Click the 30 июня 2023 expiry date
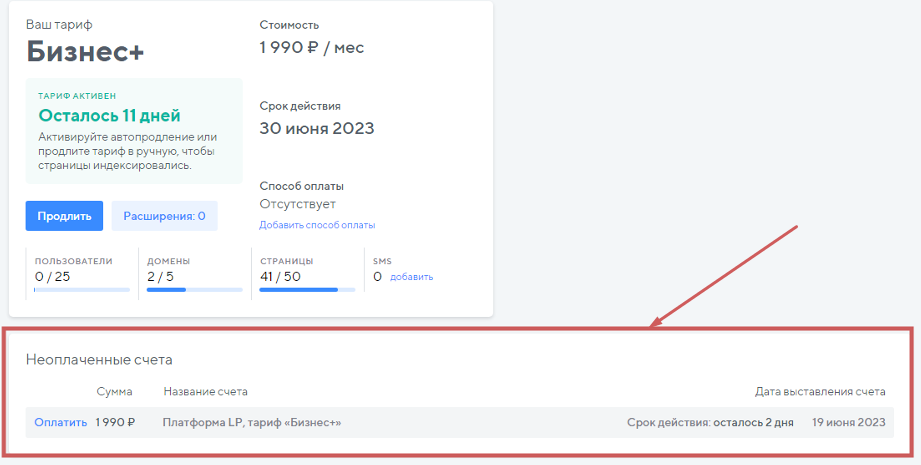 (x=316, y=128)
